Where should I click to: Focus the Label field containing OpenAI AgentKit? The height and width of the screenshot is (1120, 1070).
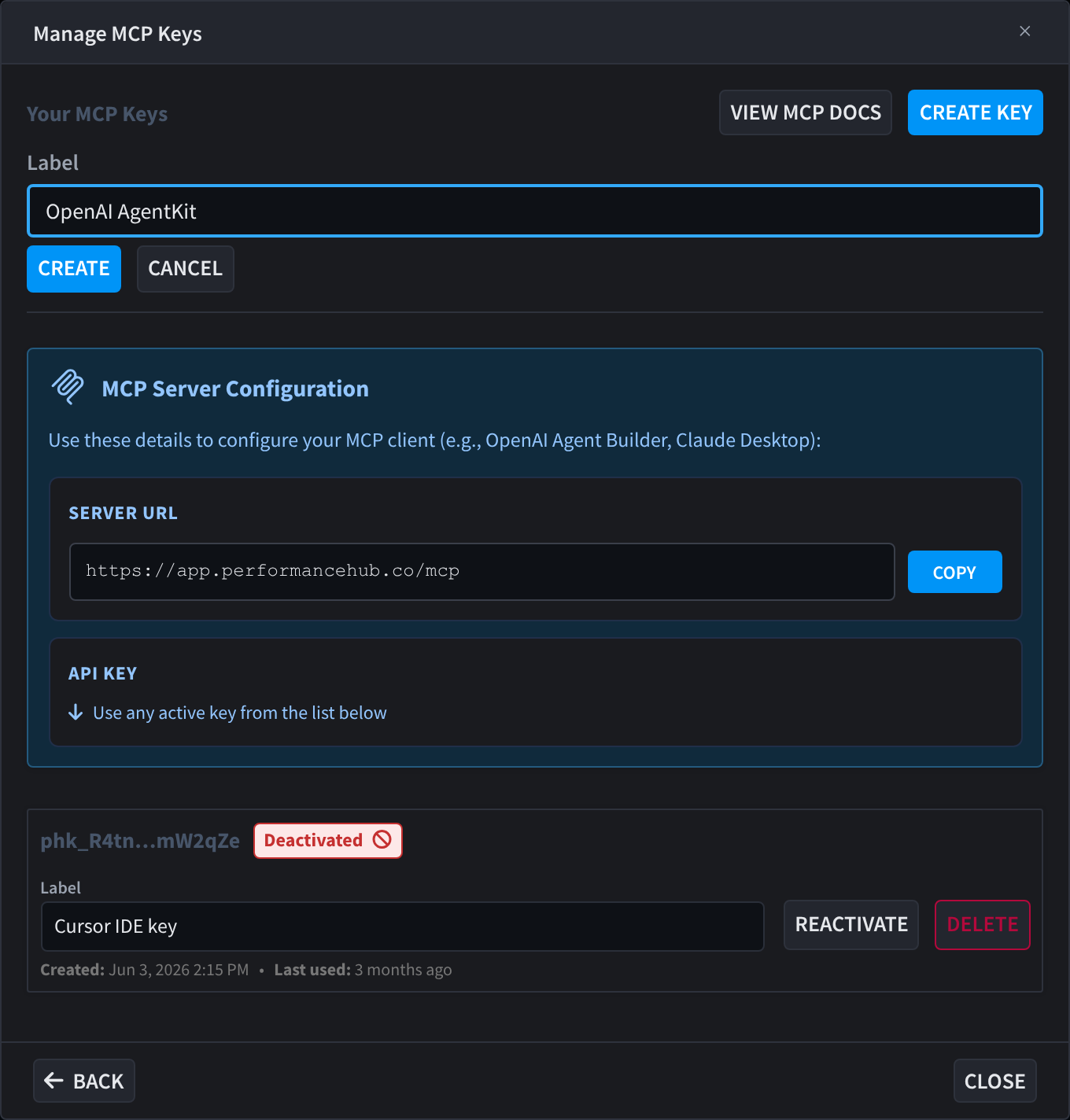(x=535, y=211)
